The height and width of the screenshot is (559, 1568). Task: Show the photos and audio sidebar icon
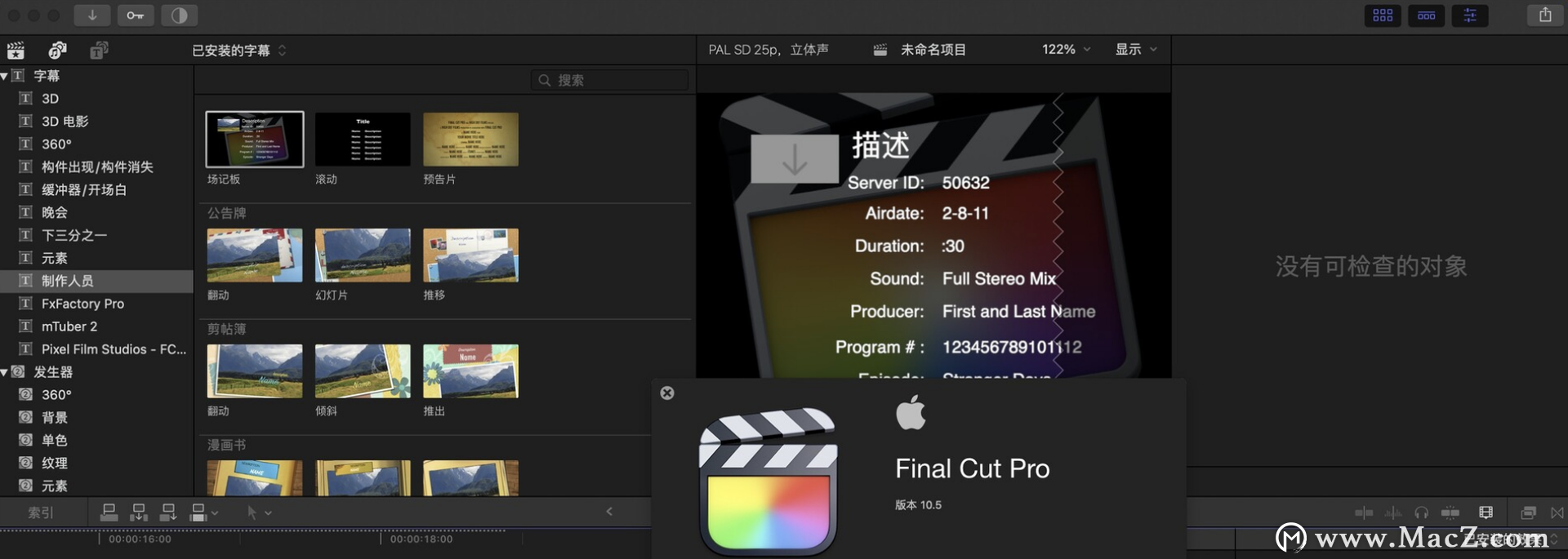tap(57, 51)
